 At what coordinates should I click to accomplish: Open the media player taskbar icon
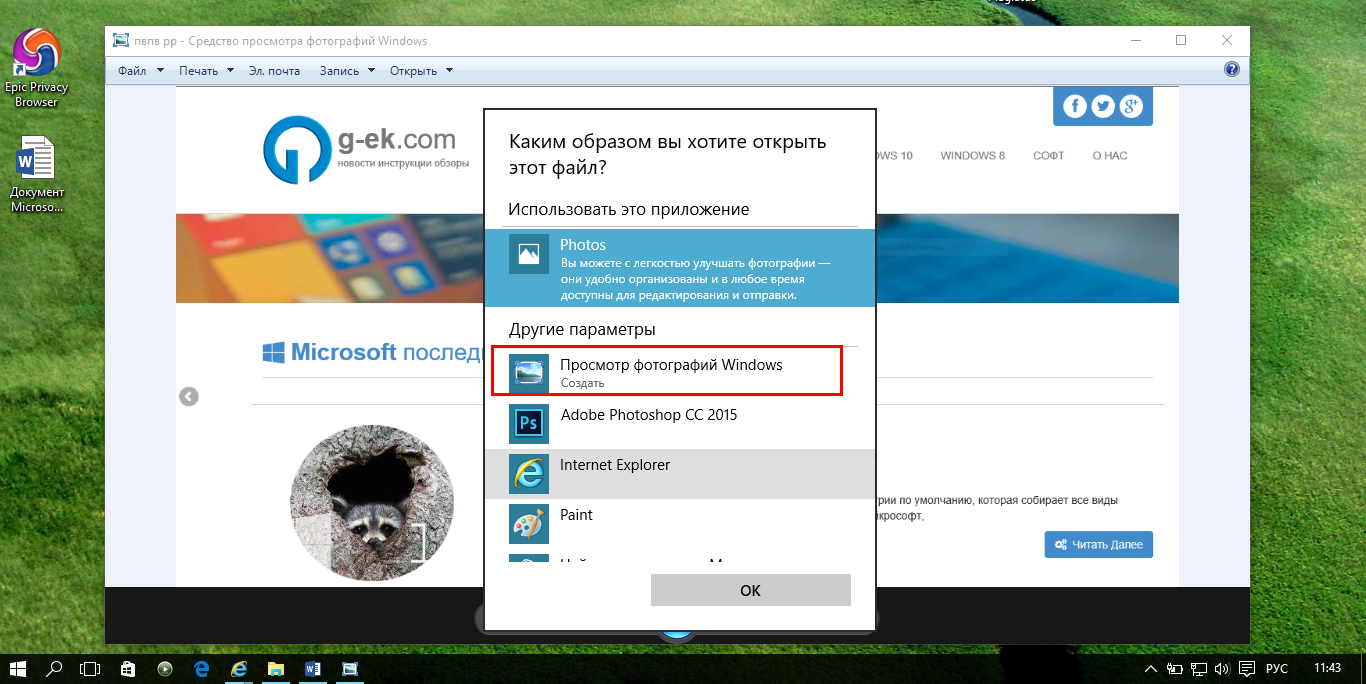[165, 668]
